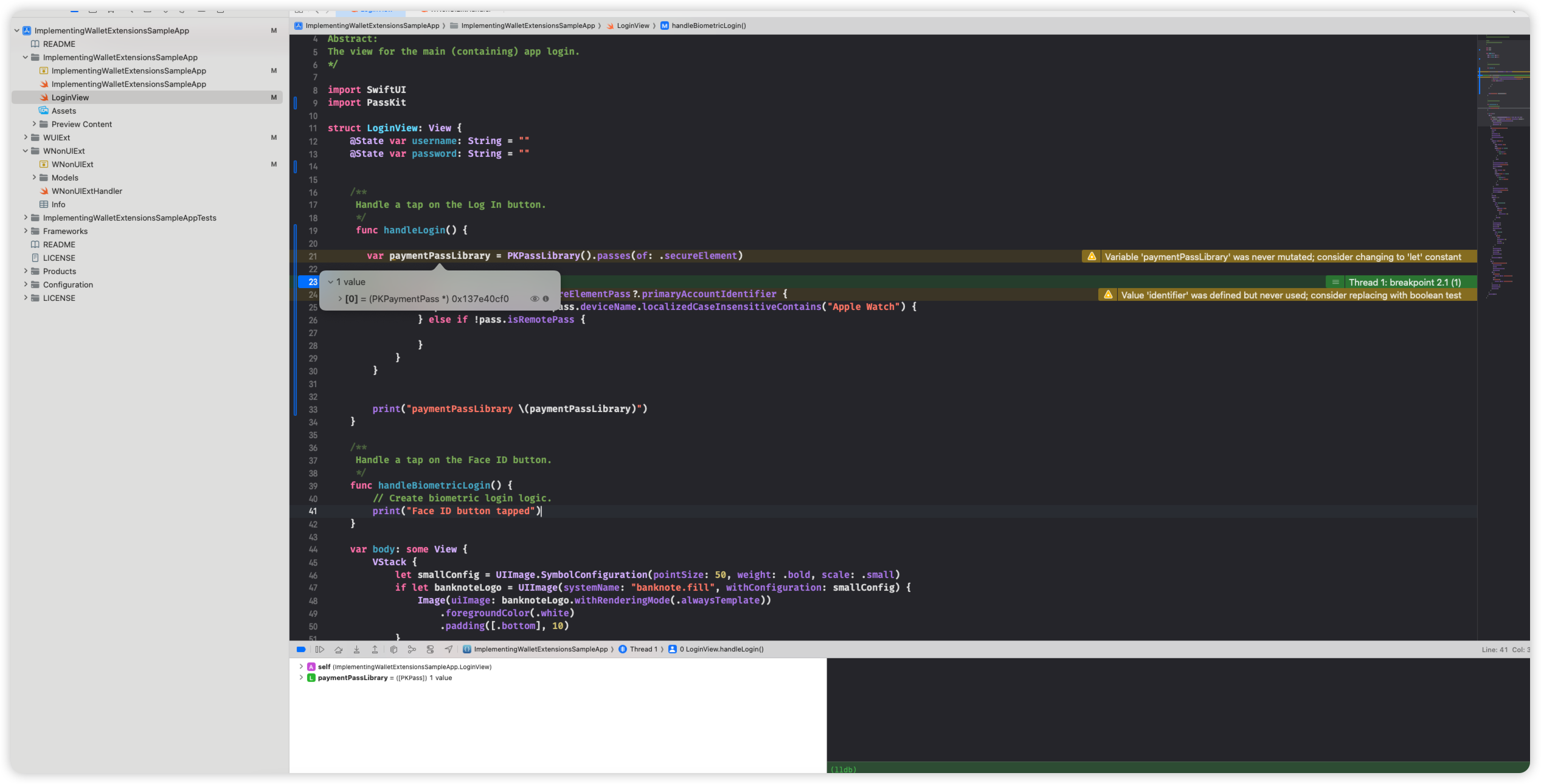1541x784 pixels.
Task: Open the Environment Overrides icon
Action: pos(430,649)
